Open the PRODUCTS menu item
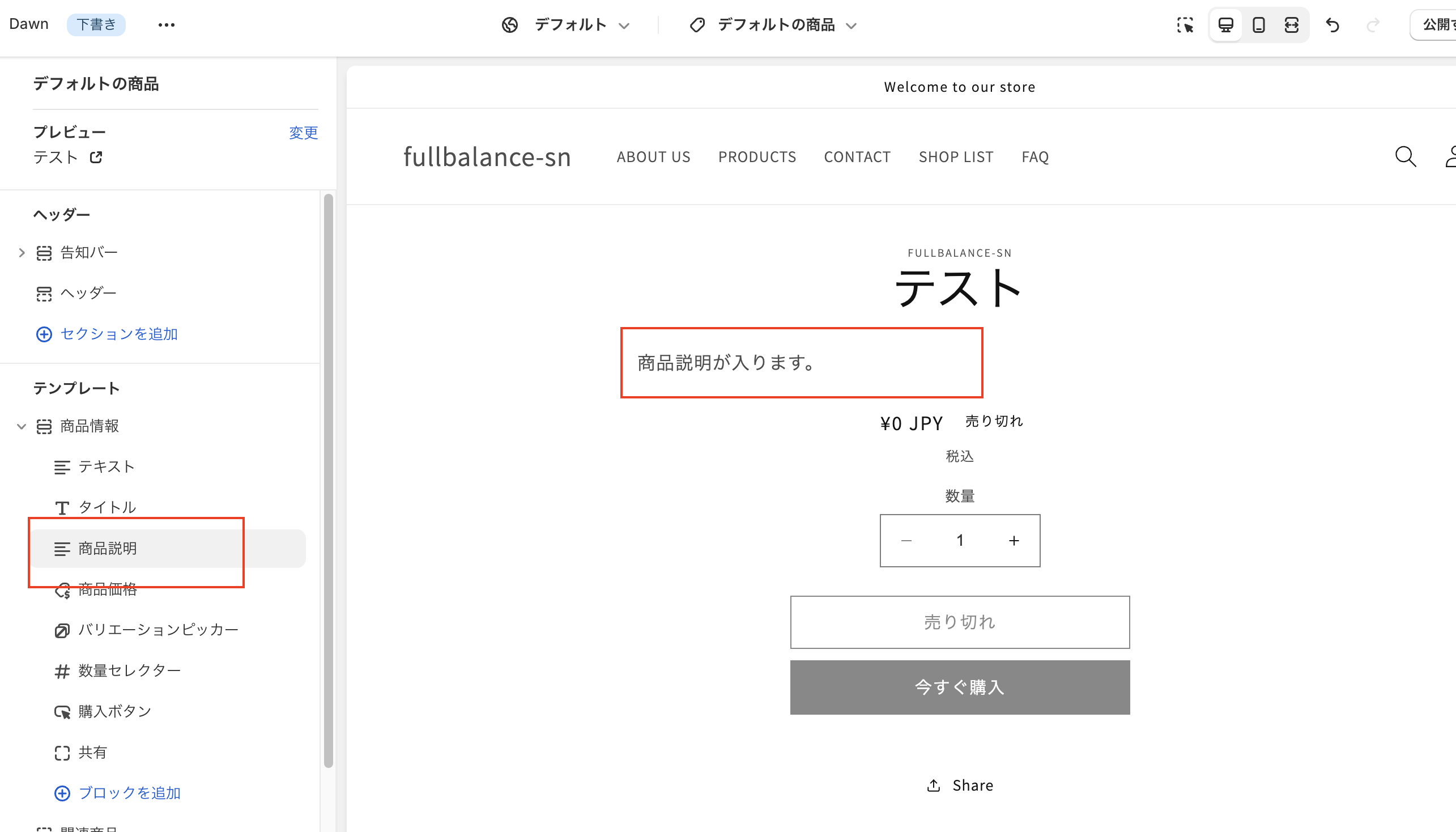The height and width of the screenshot is (832, 1456). pos(757,157)
